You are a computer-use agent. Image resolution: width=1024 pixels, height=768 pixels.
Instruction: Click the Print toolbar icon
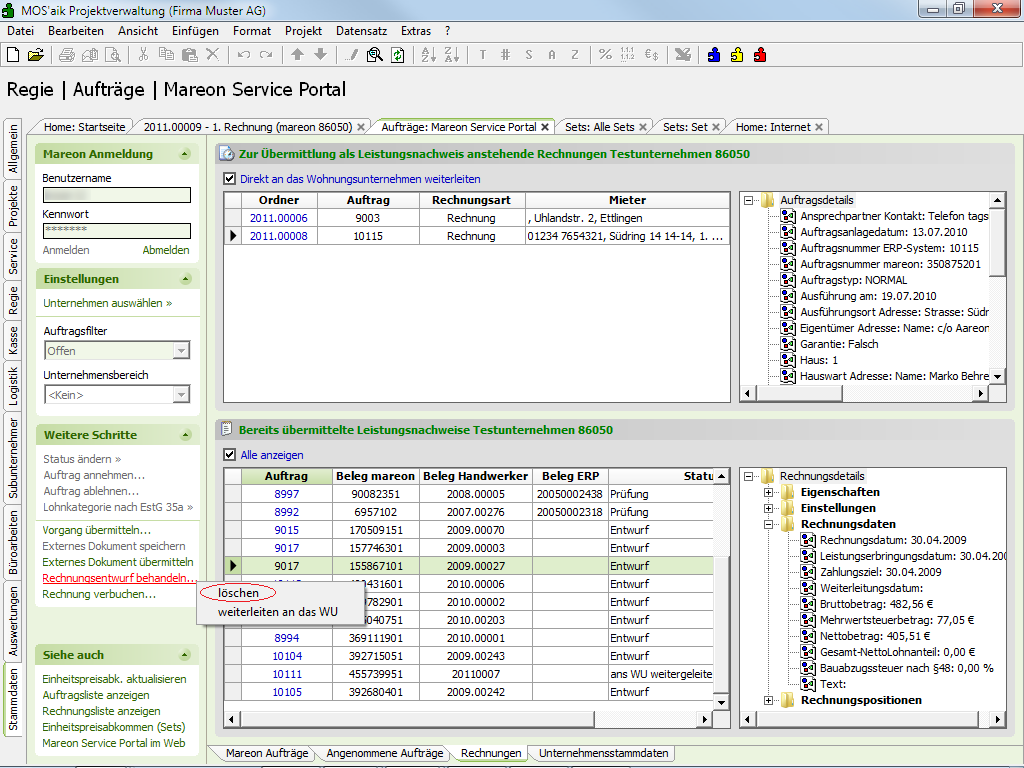(67, 55)
